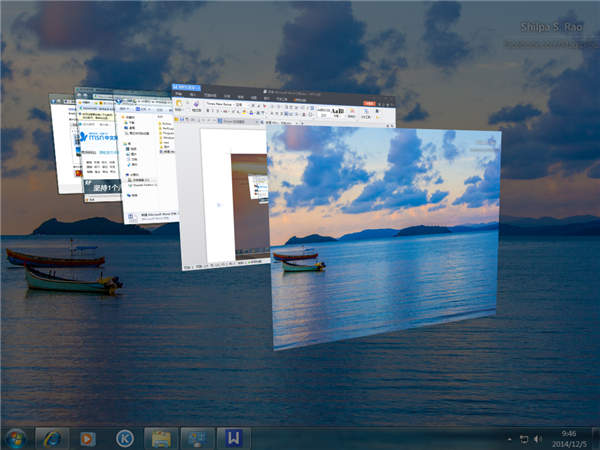
Task: Click the volume speaker tray icon
Action: [538, 439]
